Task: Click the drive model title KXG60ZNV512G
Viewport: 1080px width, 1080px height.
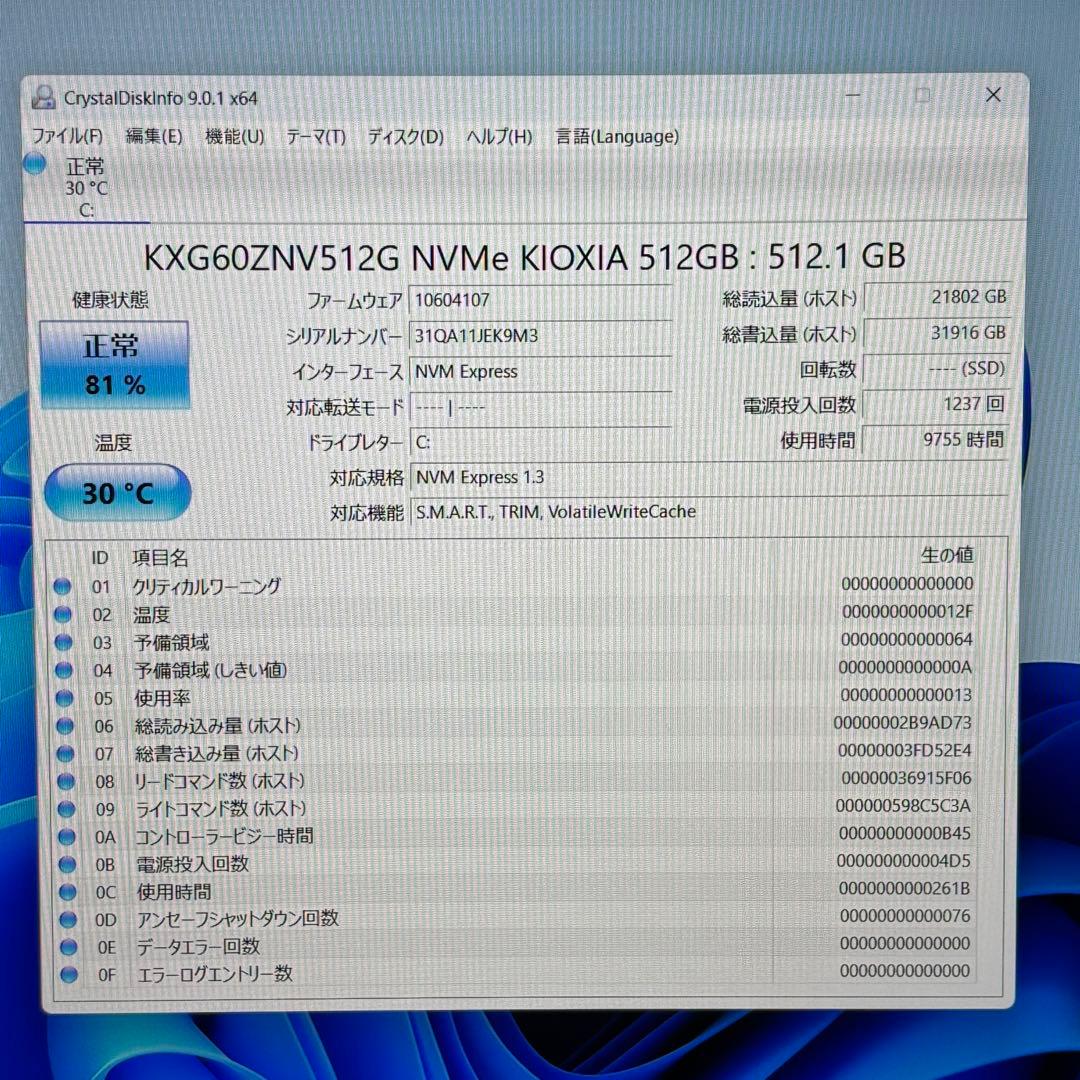Action: (271, 258)
